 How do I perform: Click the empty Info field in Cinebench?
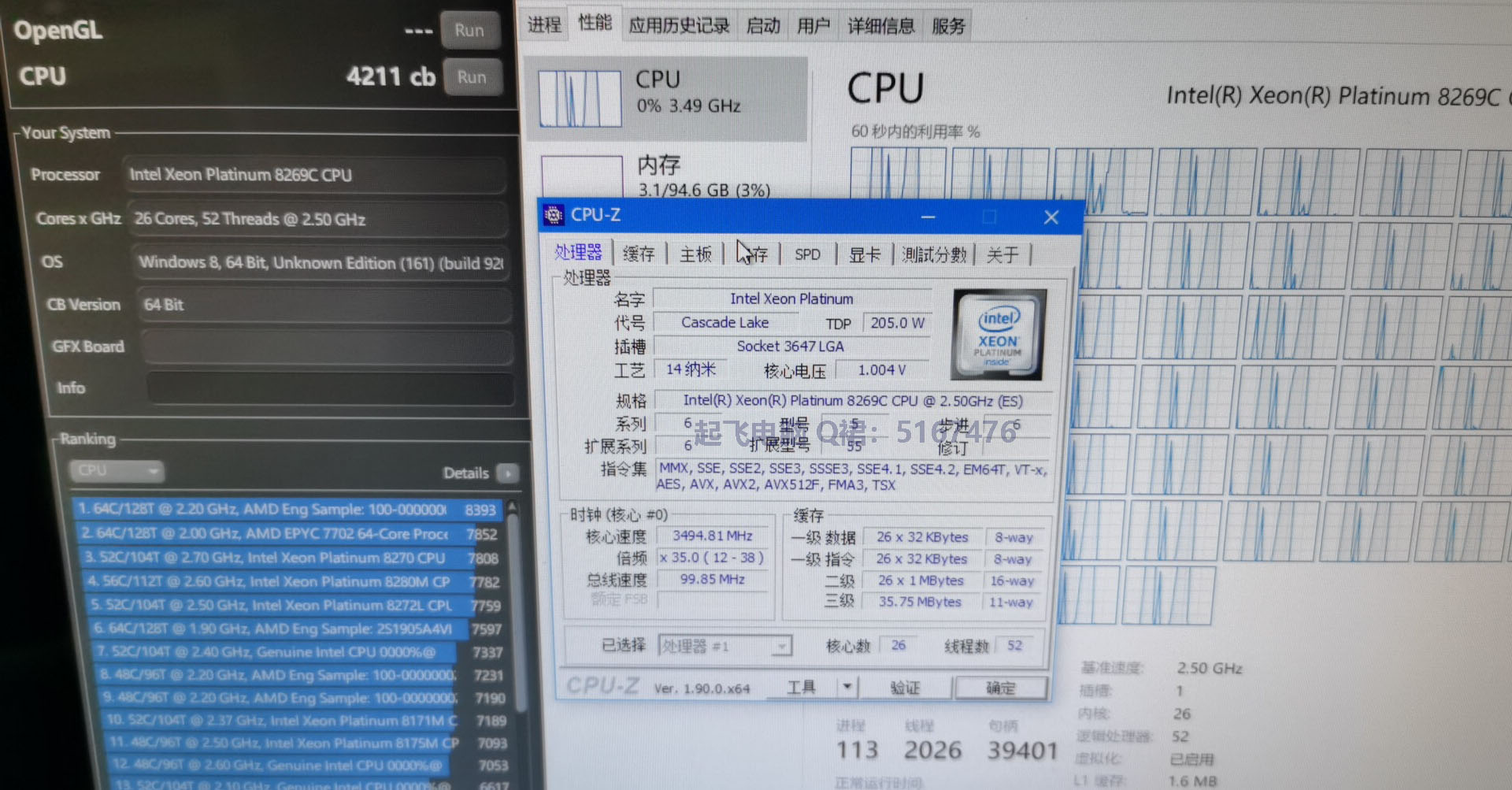click(329, 388)
